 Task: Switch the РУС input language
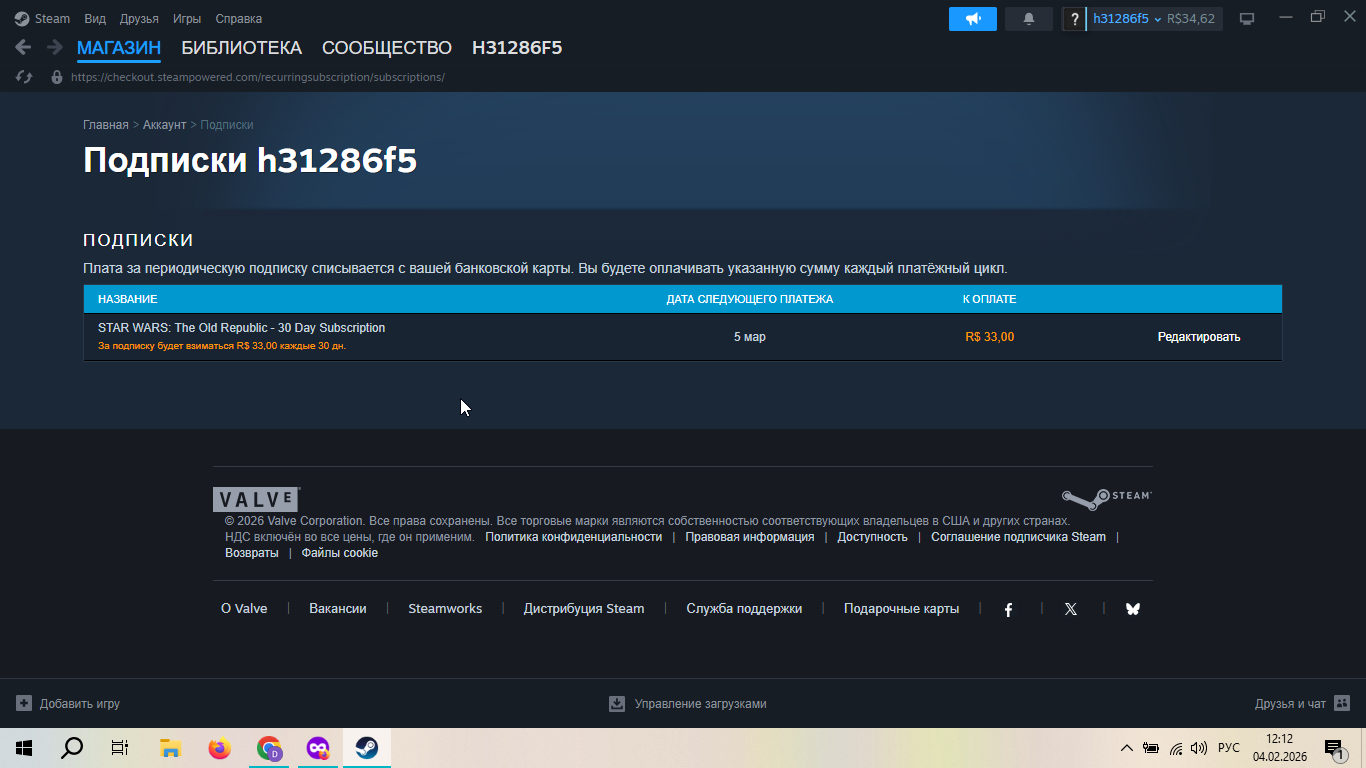tap(1229, 748)
